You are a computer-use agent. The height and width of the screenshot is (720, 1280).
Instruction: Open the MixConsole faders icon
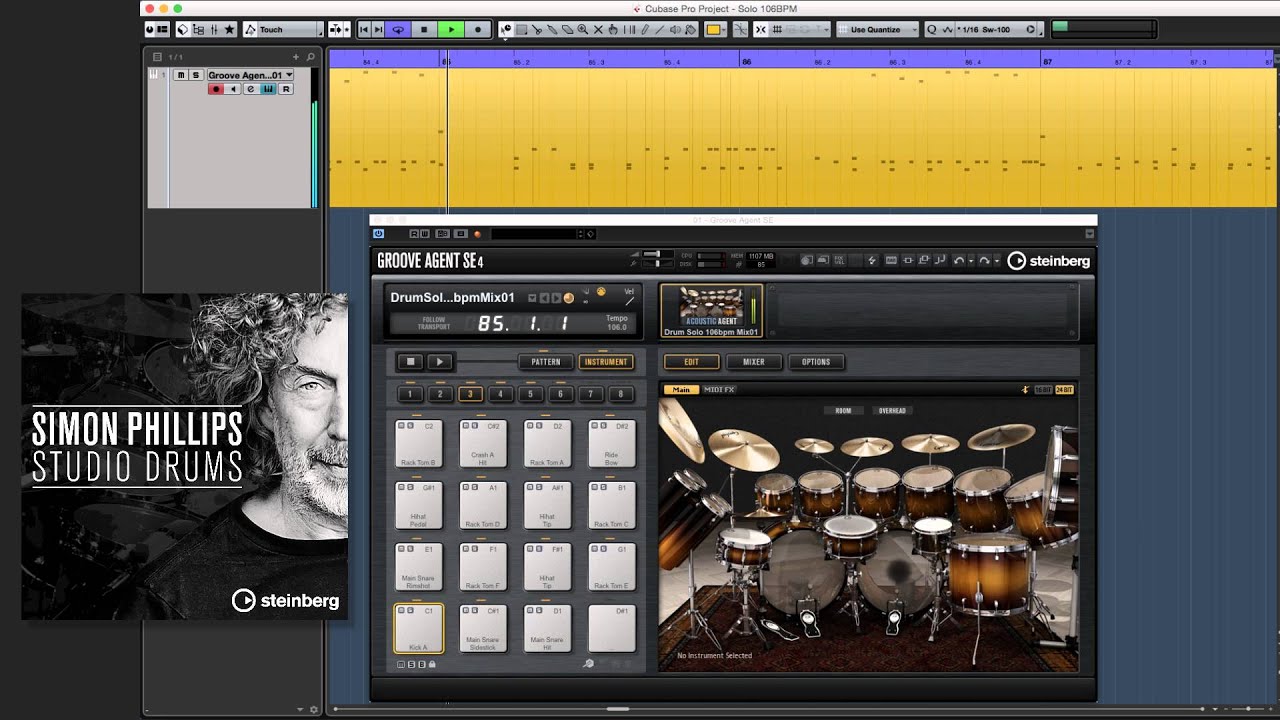214,30
